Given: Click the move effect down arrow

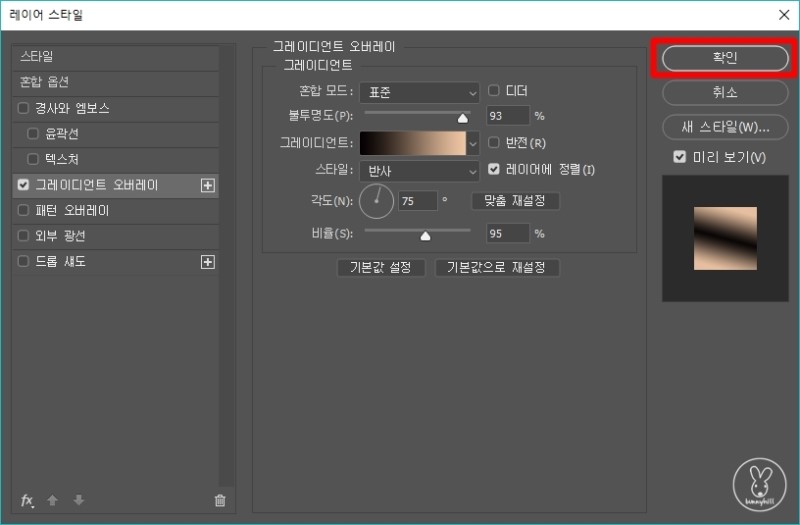Looking at the screenshot, I should point(79,499).
